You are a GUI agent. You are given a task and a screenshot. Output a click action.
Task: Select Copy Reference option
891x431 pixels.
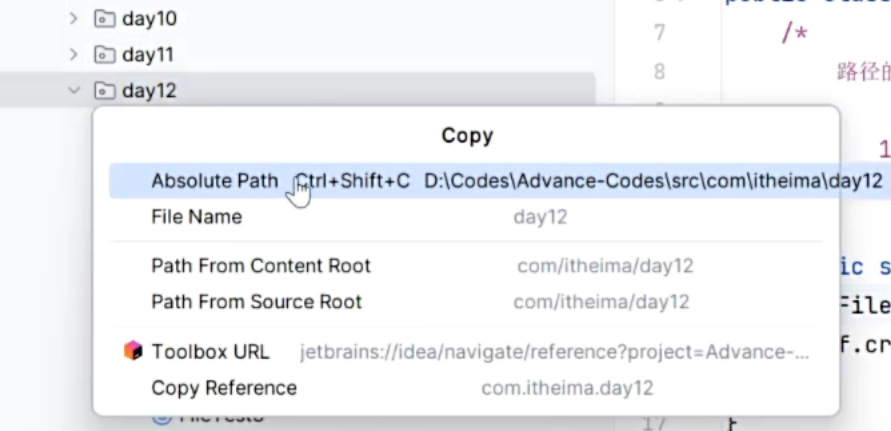[224, 388]
